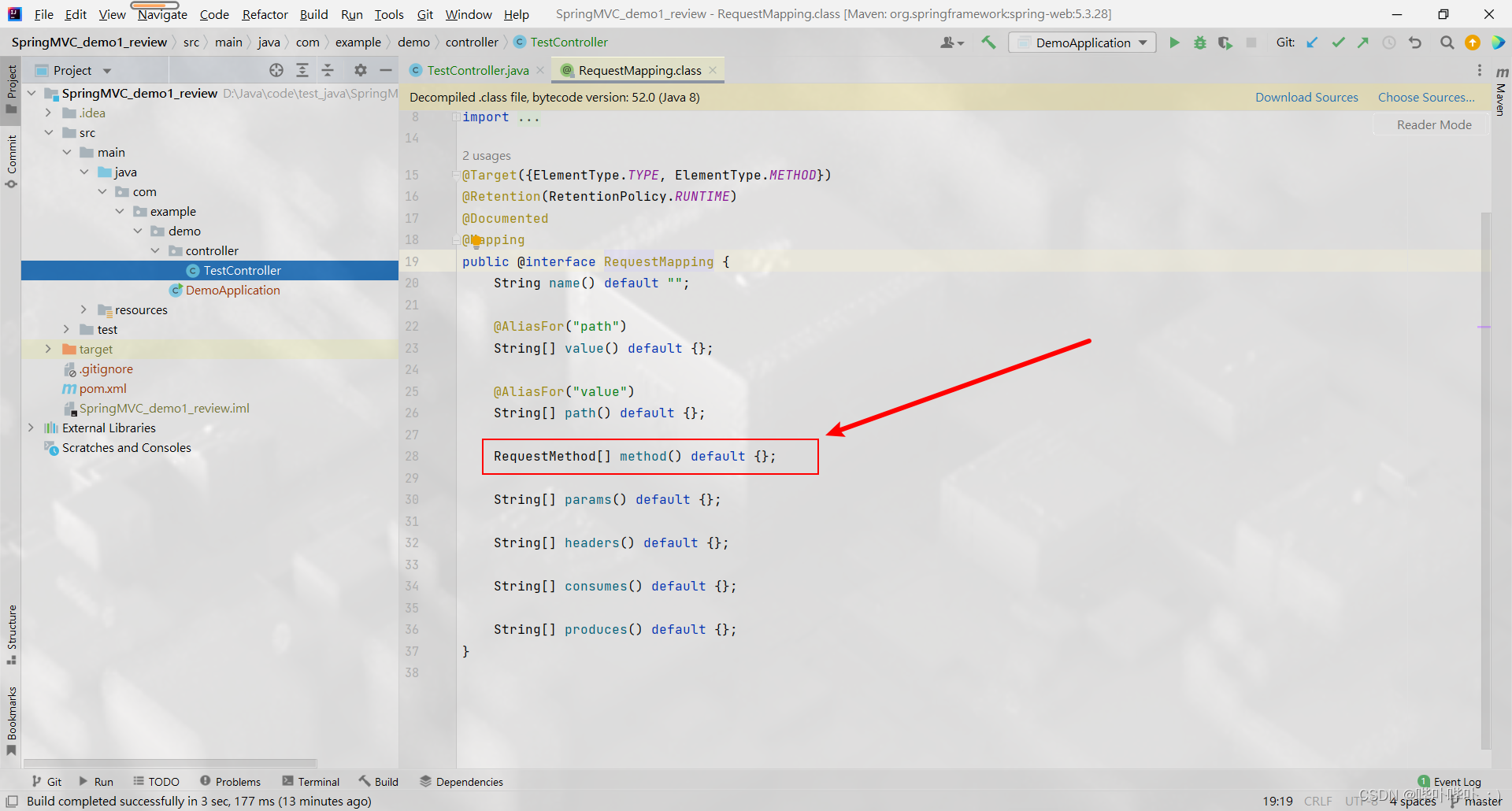The width and height of the screenshot is (1512, 811).
Task: Open the Event Log
Action: pyautogui.click(x=1449, y=782)
